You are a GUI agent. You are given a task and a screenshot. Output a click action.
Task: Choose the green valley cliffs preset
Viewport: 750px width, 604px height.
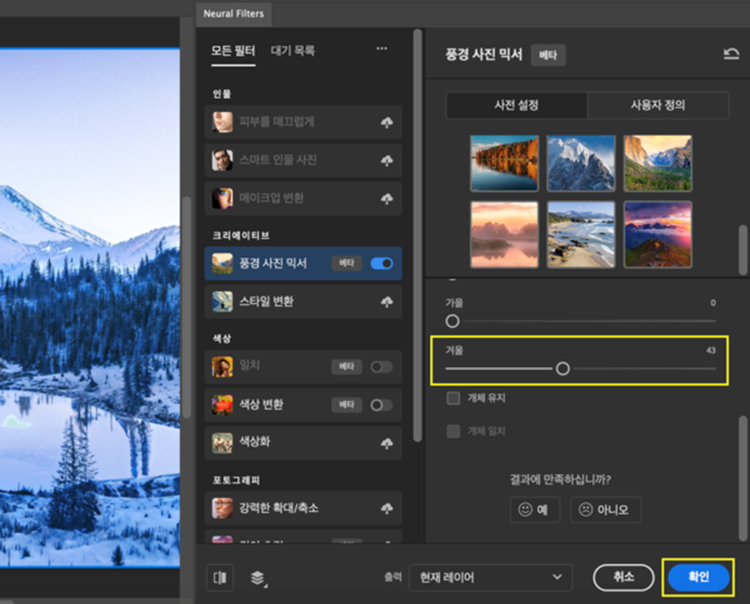point(658,163)
